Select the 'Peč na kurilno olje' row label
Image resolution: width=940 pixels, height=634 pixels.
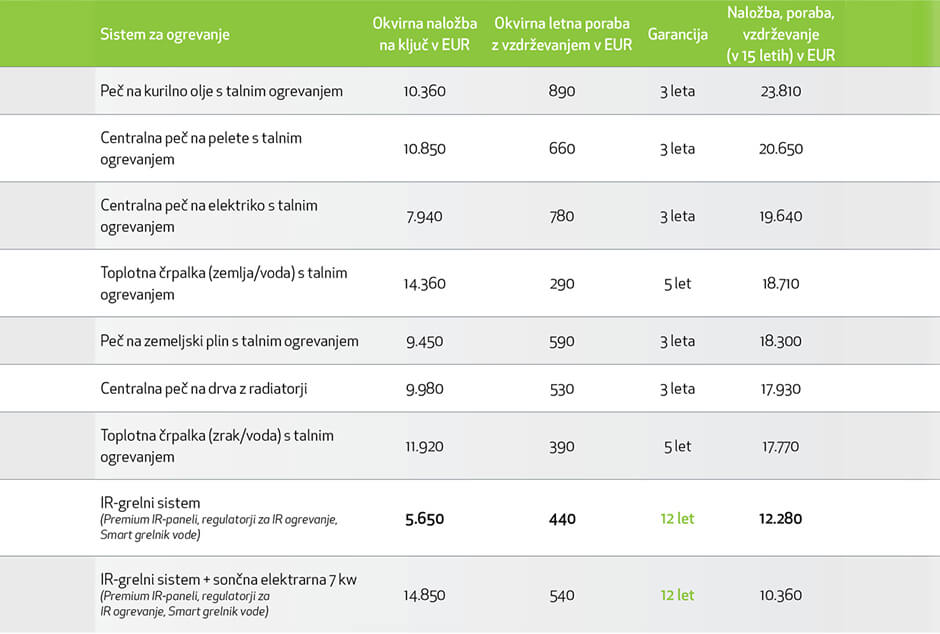(x=221, y=91)
